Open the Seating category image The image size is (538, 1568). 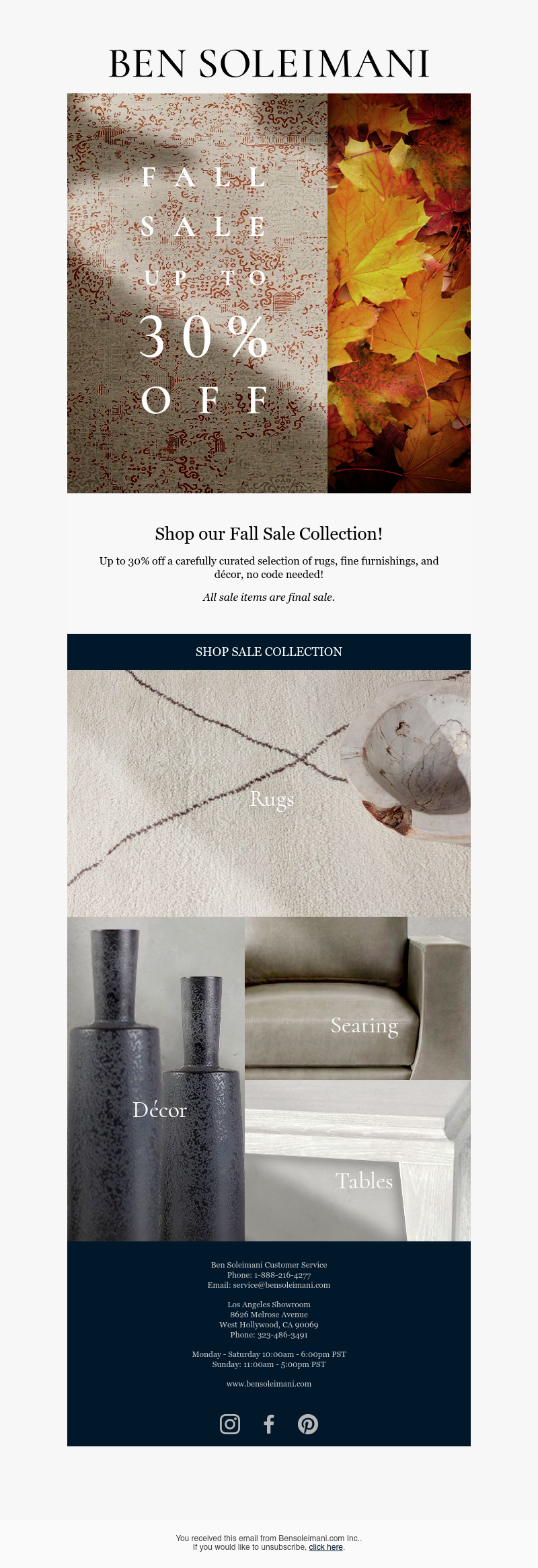point(358,999)
